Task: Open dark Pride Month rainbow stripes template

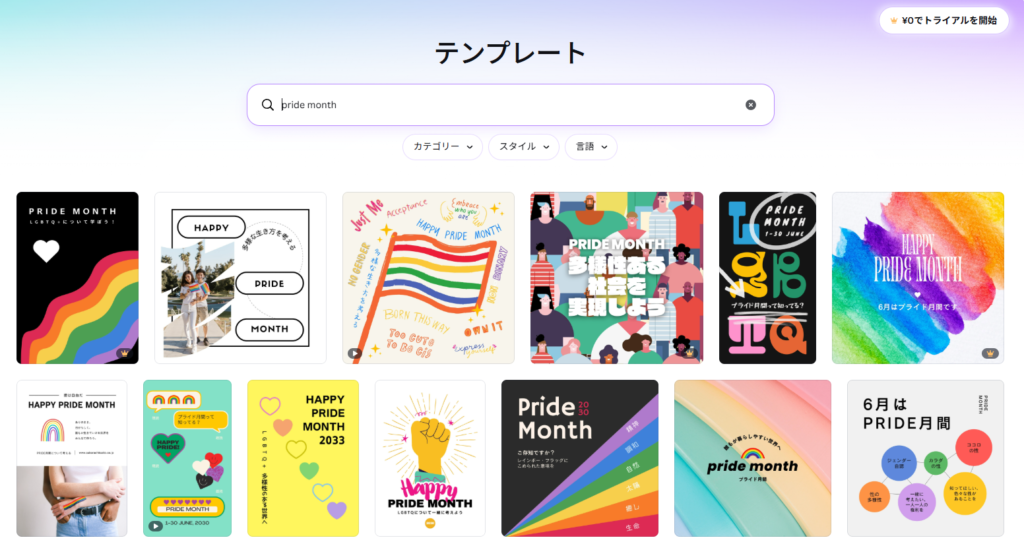Action: 580,458
